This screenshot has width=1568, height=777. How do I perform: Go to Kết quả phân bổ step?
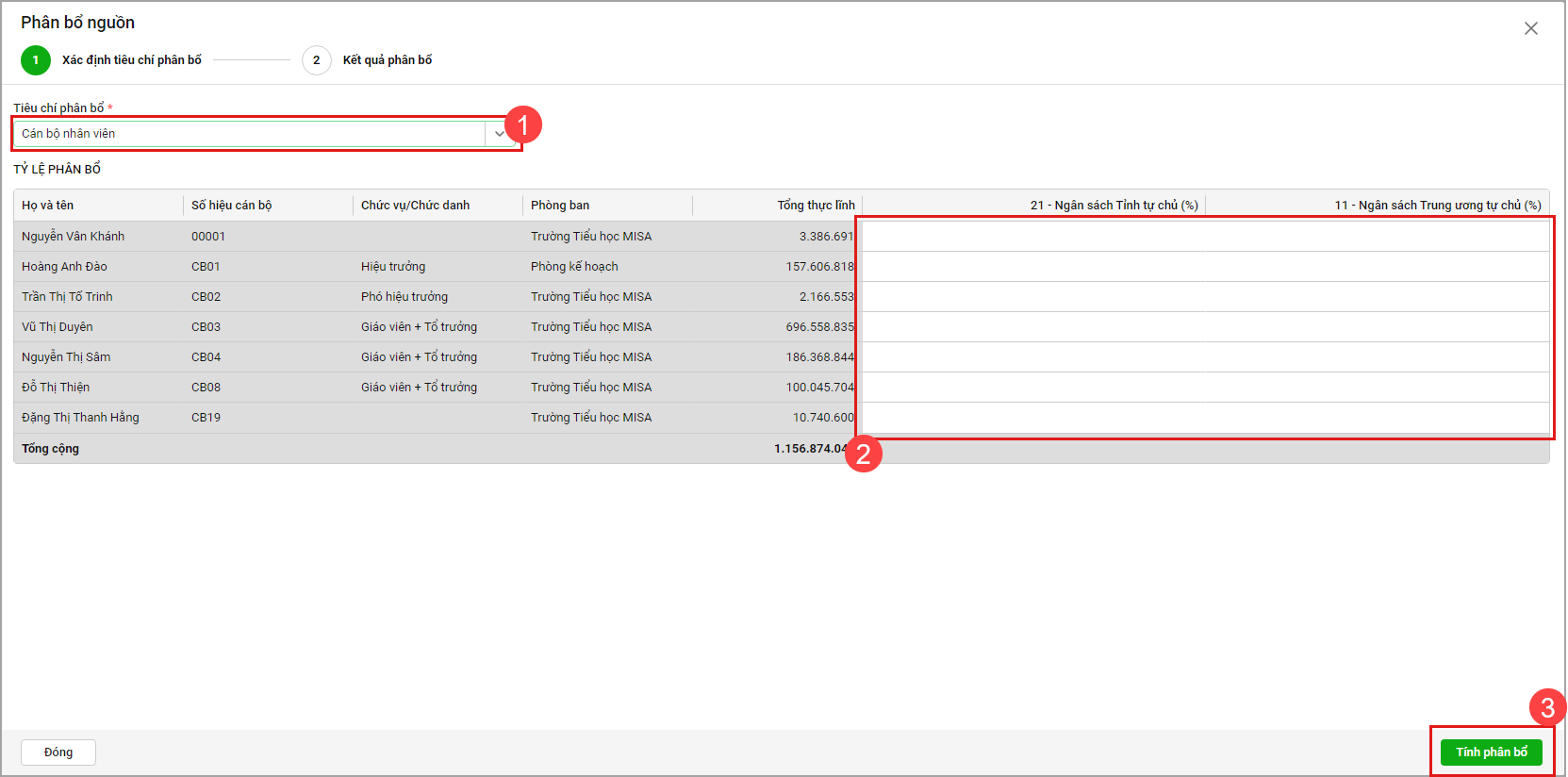(x=387, y=60)
